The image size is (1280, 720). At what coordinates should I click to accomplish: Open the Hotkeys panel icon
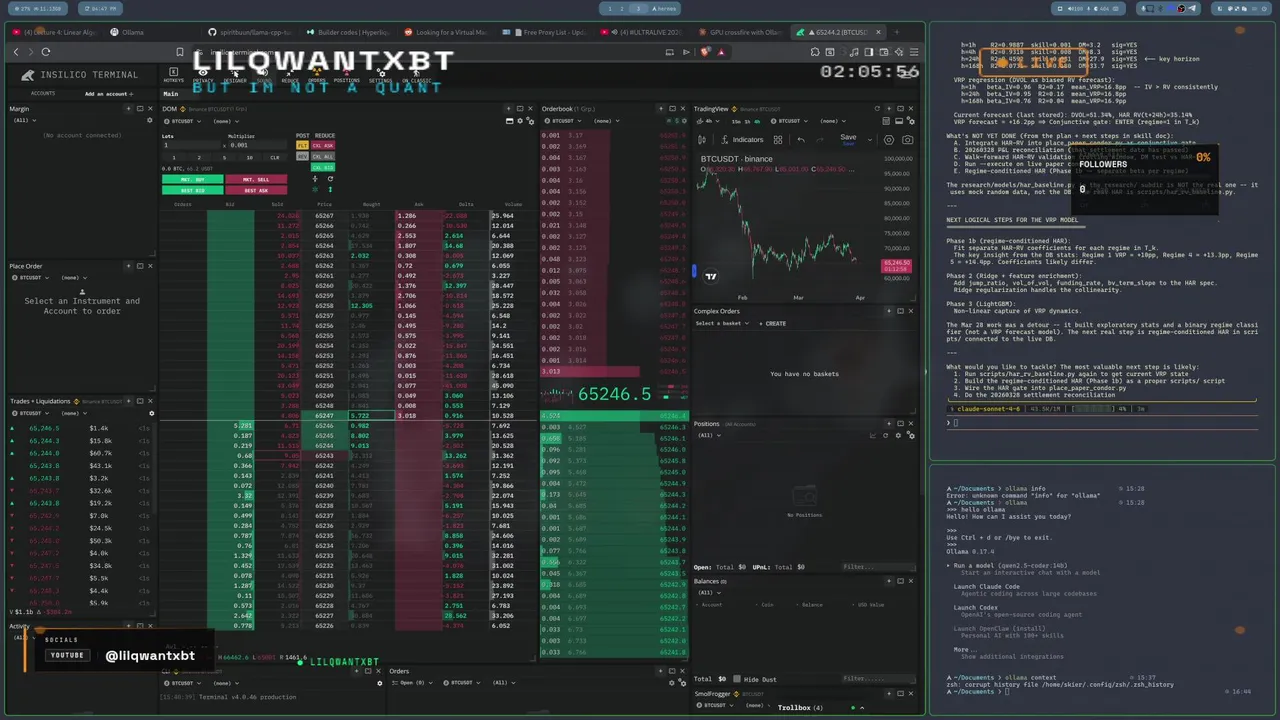[173, 72]
